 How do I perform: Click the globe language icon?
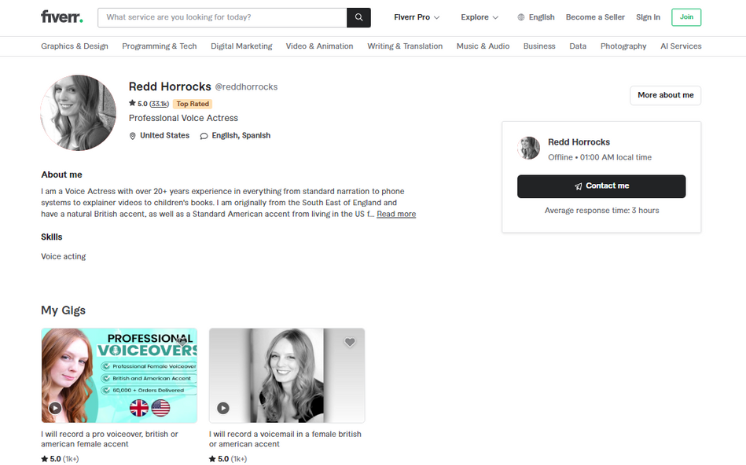(x=521, y=17)
